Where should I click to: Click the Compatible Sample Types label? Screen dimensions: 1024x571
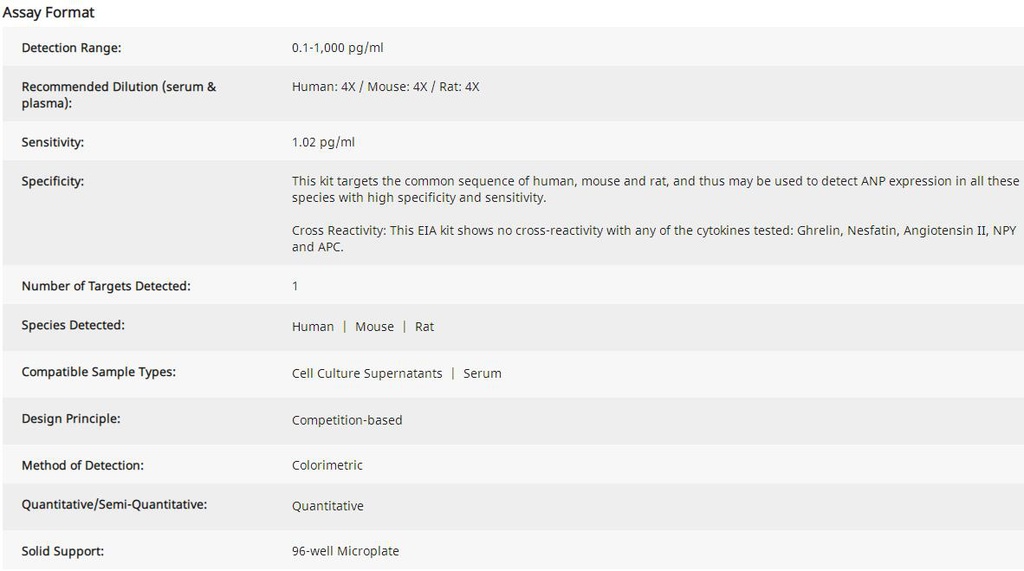point(98,372)
